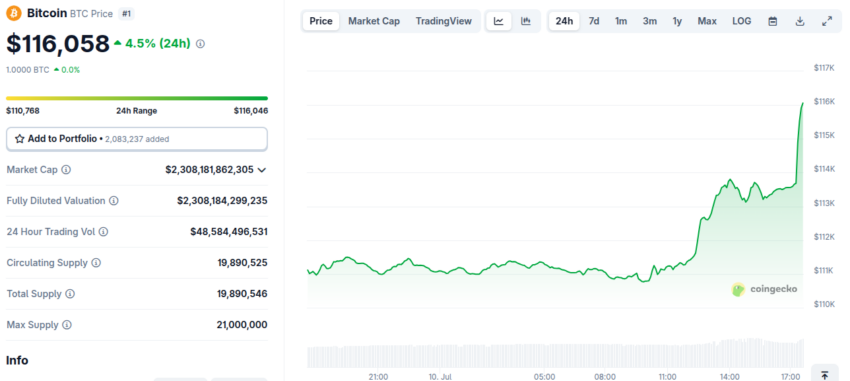Open the TradingView tab
The width and height of the screenshot is (850, 381).
tap(443, 21)
